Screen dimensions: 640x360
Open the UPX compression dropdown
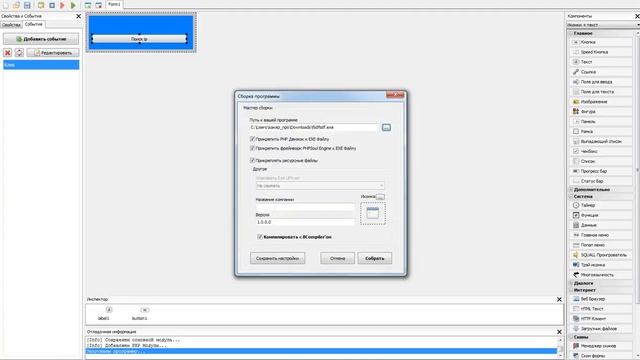(320, 186)
